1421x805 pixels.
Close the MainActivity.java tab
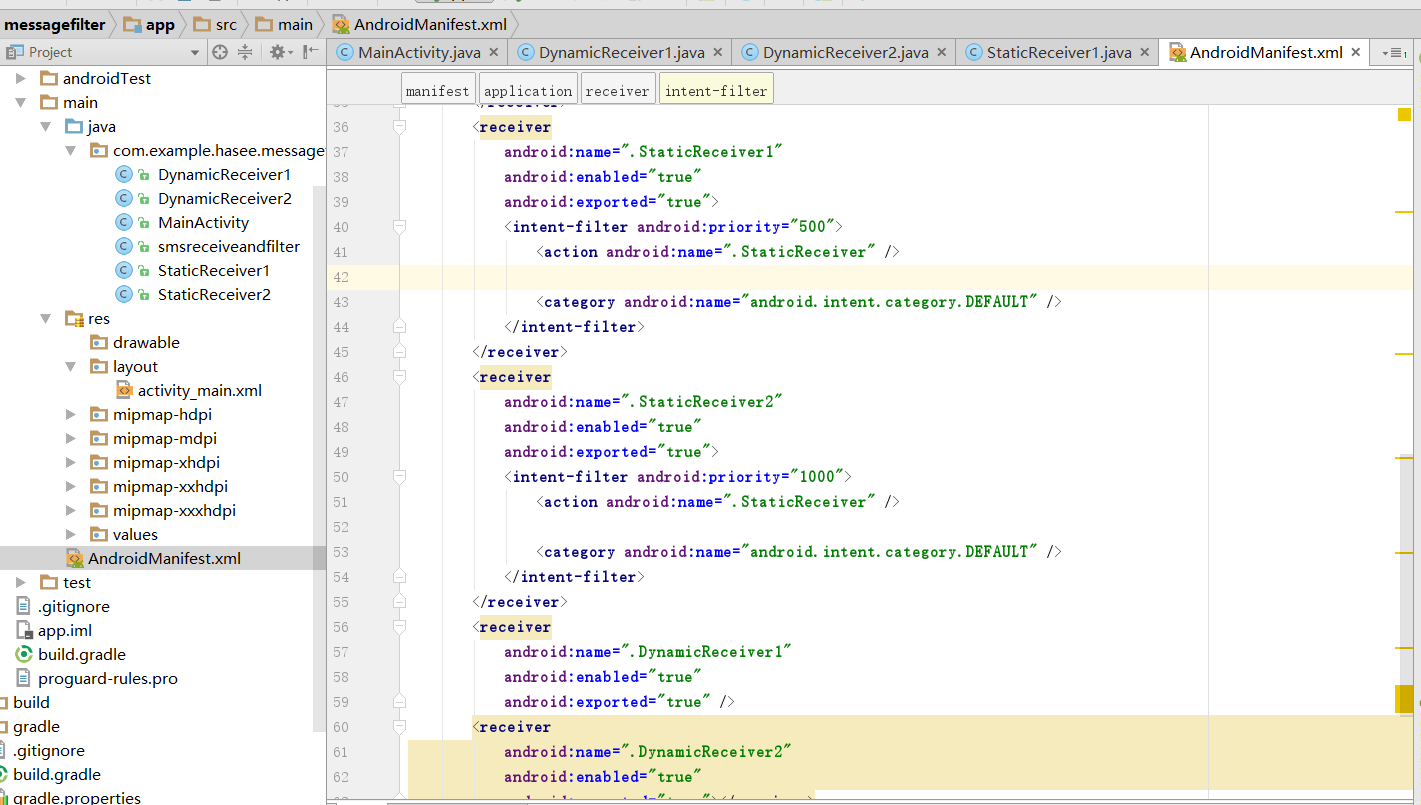click(494, 53)
